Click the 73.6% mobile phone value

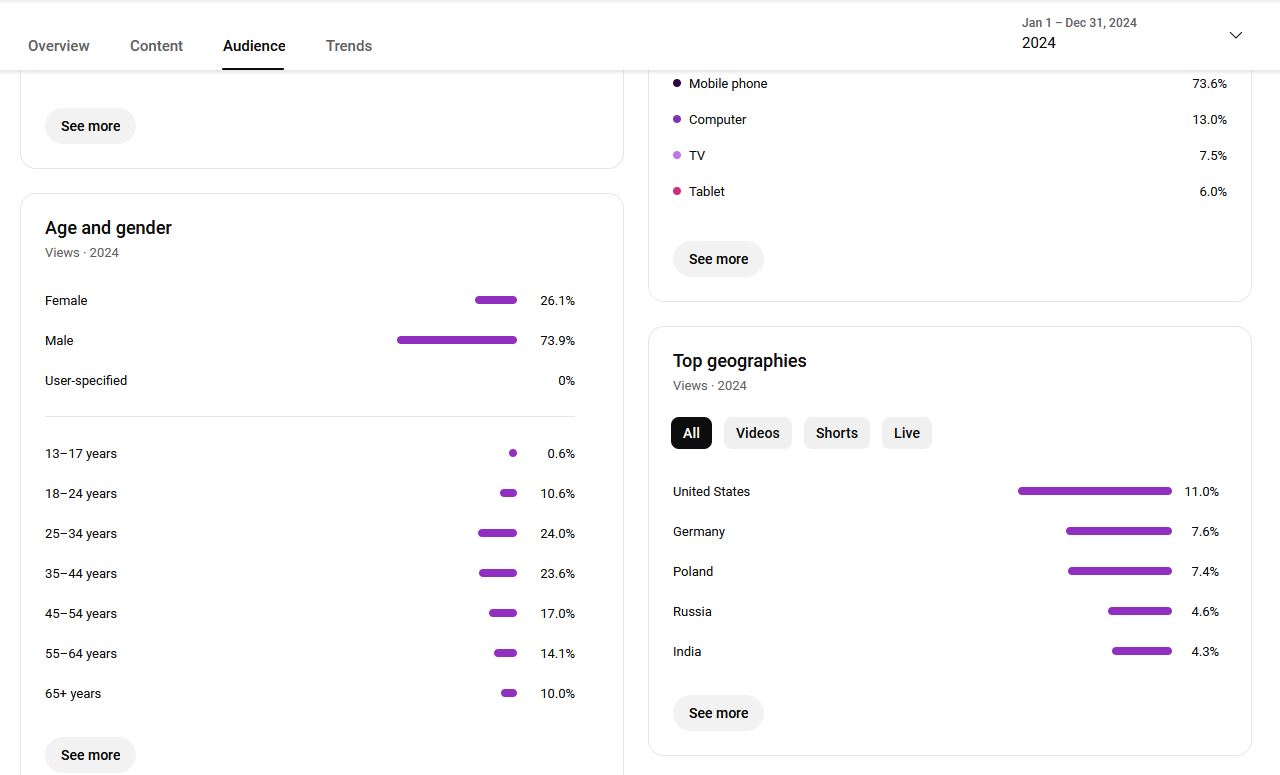[x=1209, y=84]
